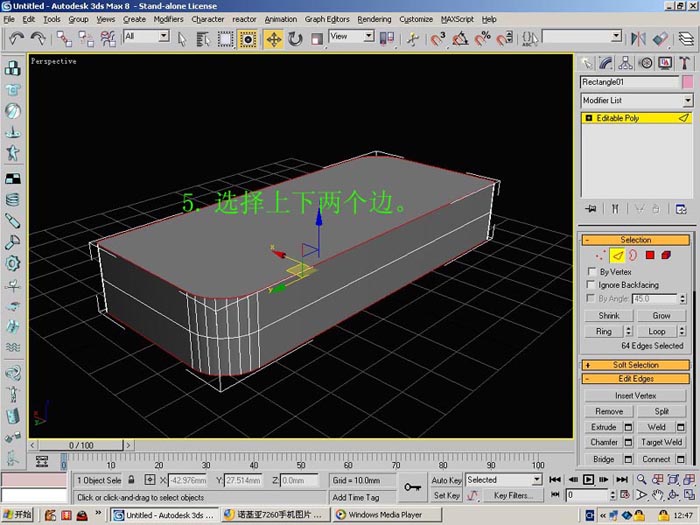Open Windows Media Player taskbar button
Image resolution: width=700 pixels, height=525 pixels.
click(386, 515)
